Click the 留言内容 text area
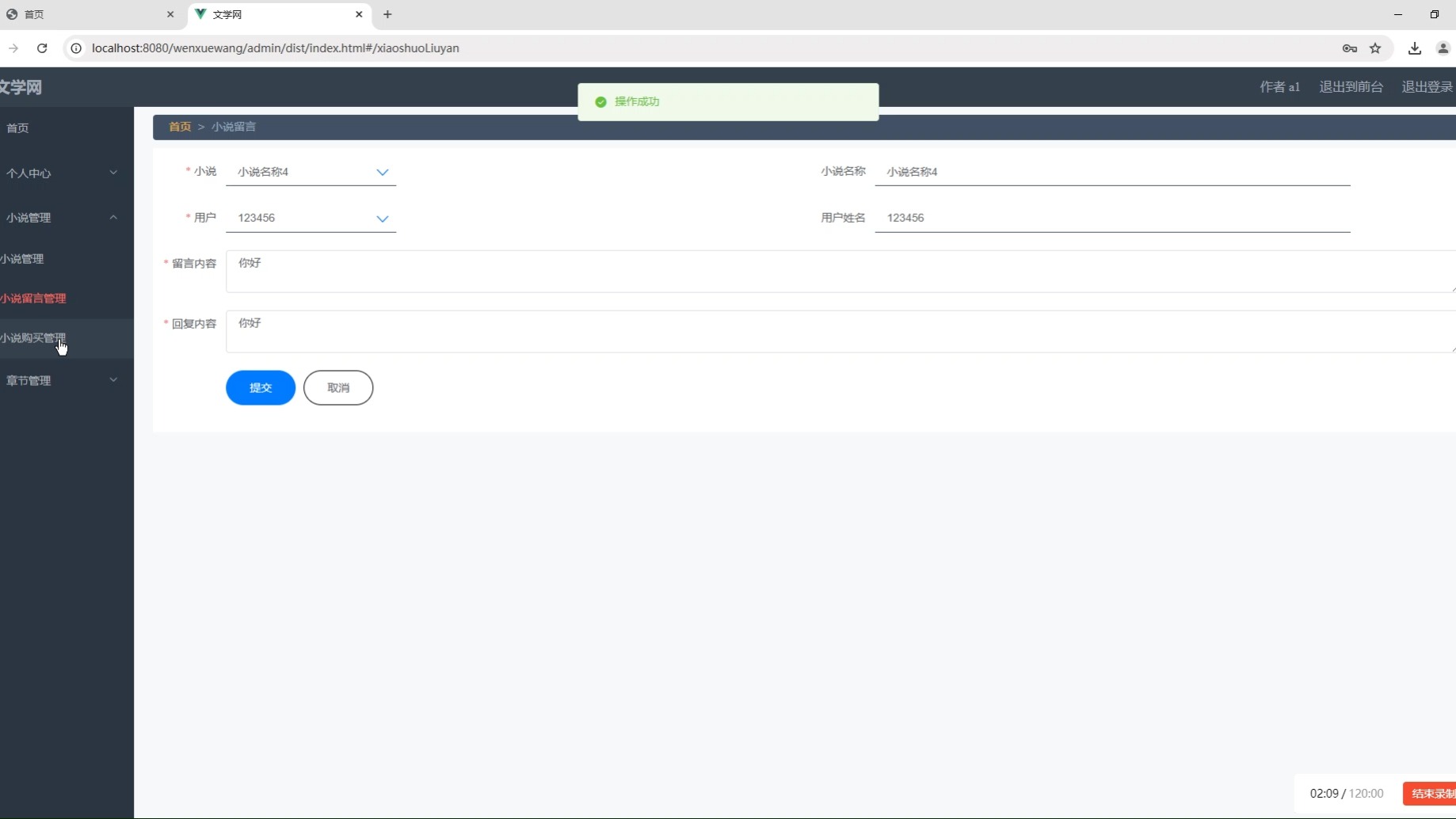The image size is (1456, 819). tap(840, 272)
